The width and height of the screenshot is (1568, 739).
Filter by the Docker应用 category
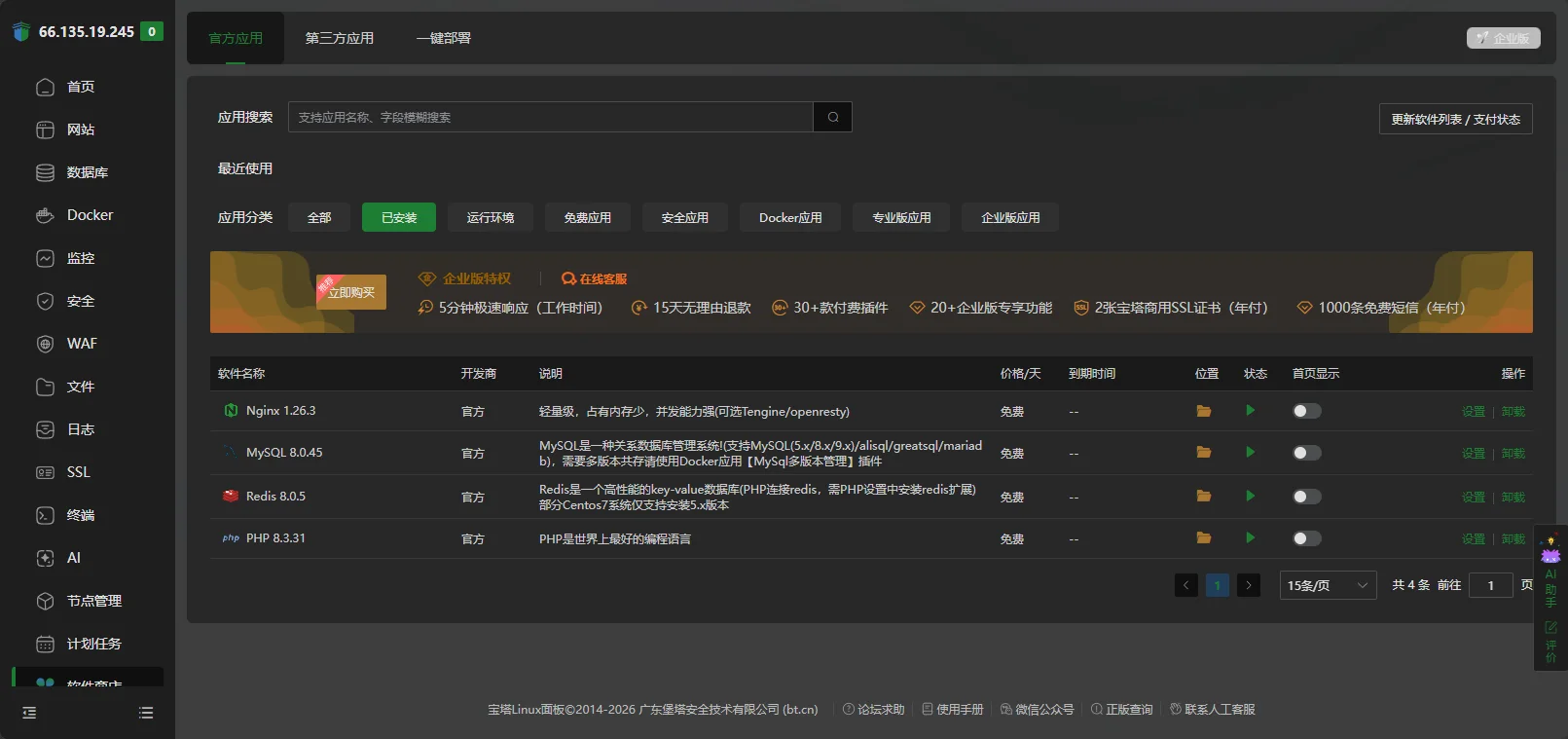click(x=790, y=217)
